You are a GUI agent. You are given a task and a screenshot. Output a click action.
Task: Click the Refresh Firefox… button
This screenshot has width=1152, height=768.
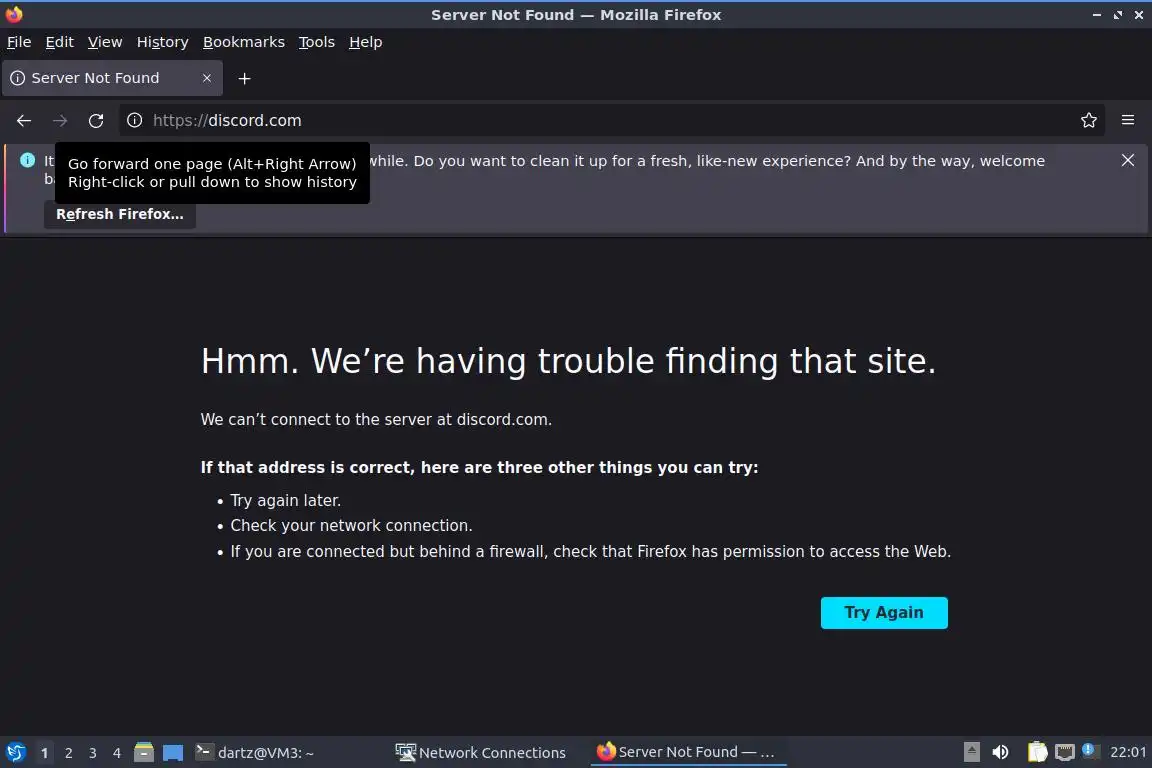(120, 214)
